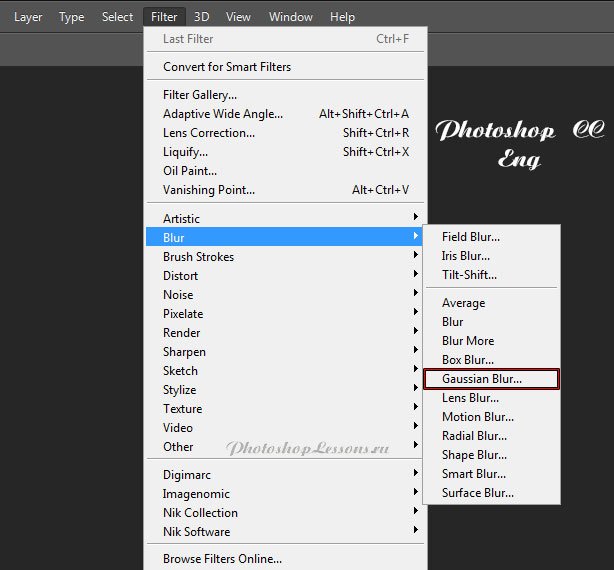Choose Convert for Smart Filters
614x570 pixels.
click(x=227, y=67)
